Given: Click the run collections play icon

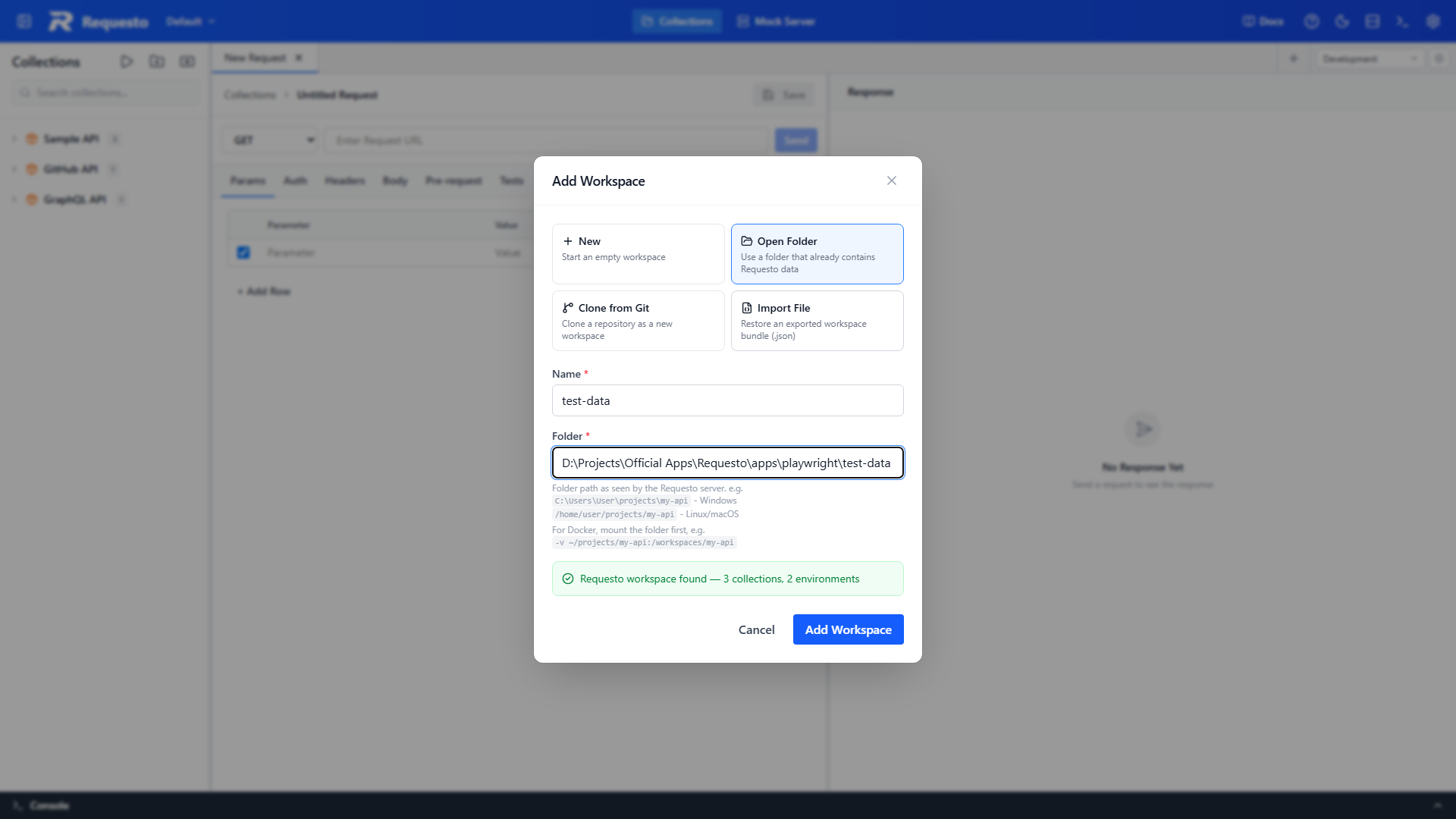Looking at the screenshot, I should coord(127,61).
